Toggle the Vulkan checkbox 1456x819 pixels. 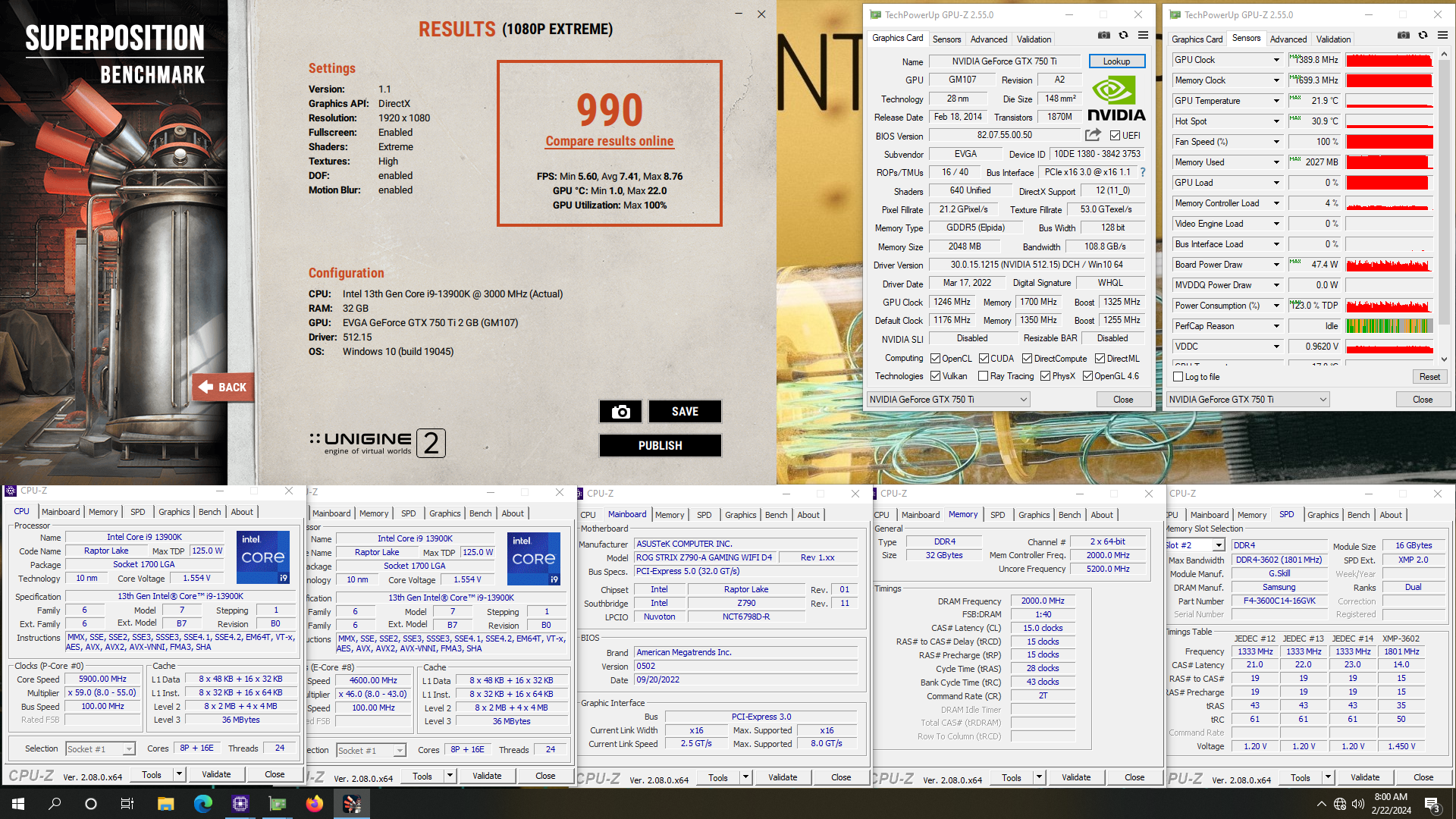tap(935, 376)
